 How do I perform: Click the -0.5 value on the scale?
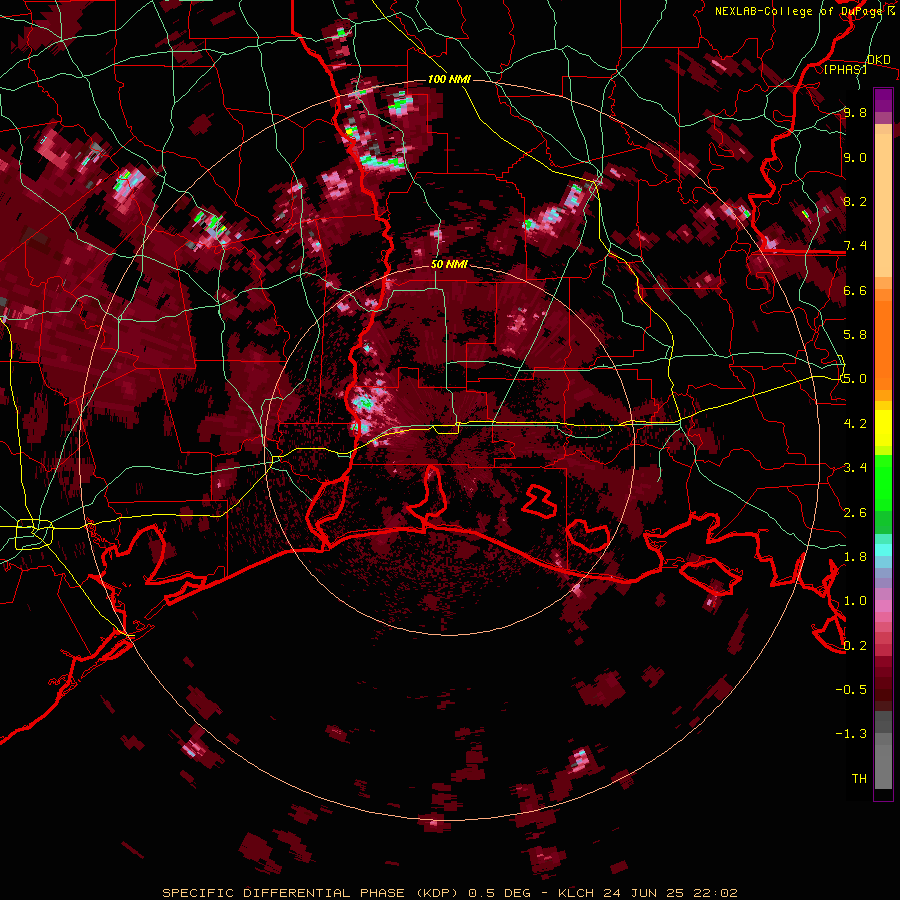[851, 689]
